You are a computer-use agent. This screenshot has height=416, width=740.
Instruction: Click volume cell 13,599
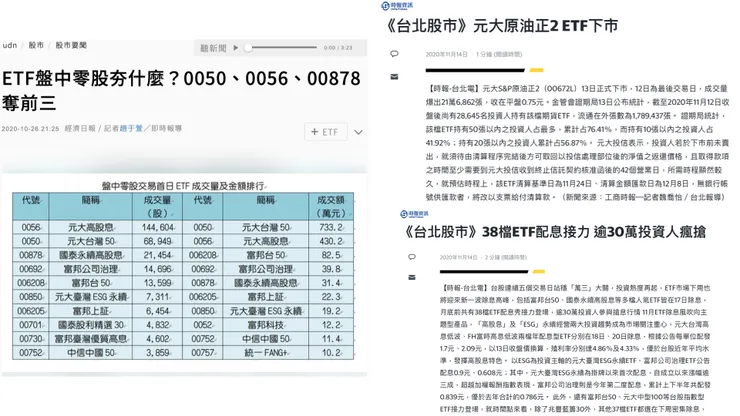point(158,283)
